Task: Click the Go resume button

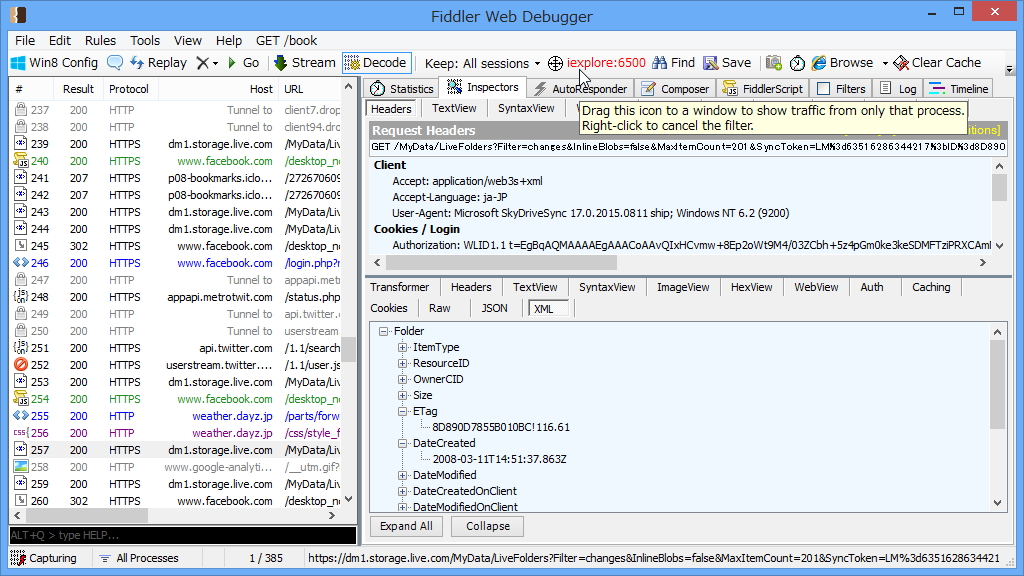Action: pos(244,63)
